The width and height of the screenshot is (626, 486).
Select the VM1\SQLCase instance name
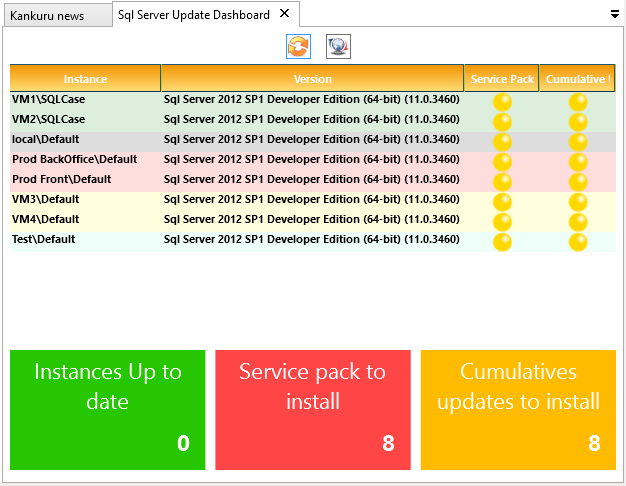pyautogui.click(x=48, y=99)
